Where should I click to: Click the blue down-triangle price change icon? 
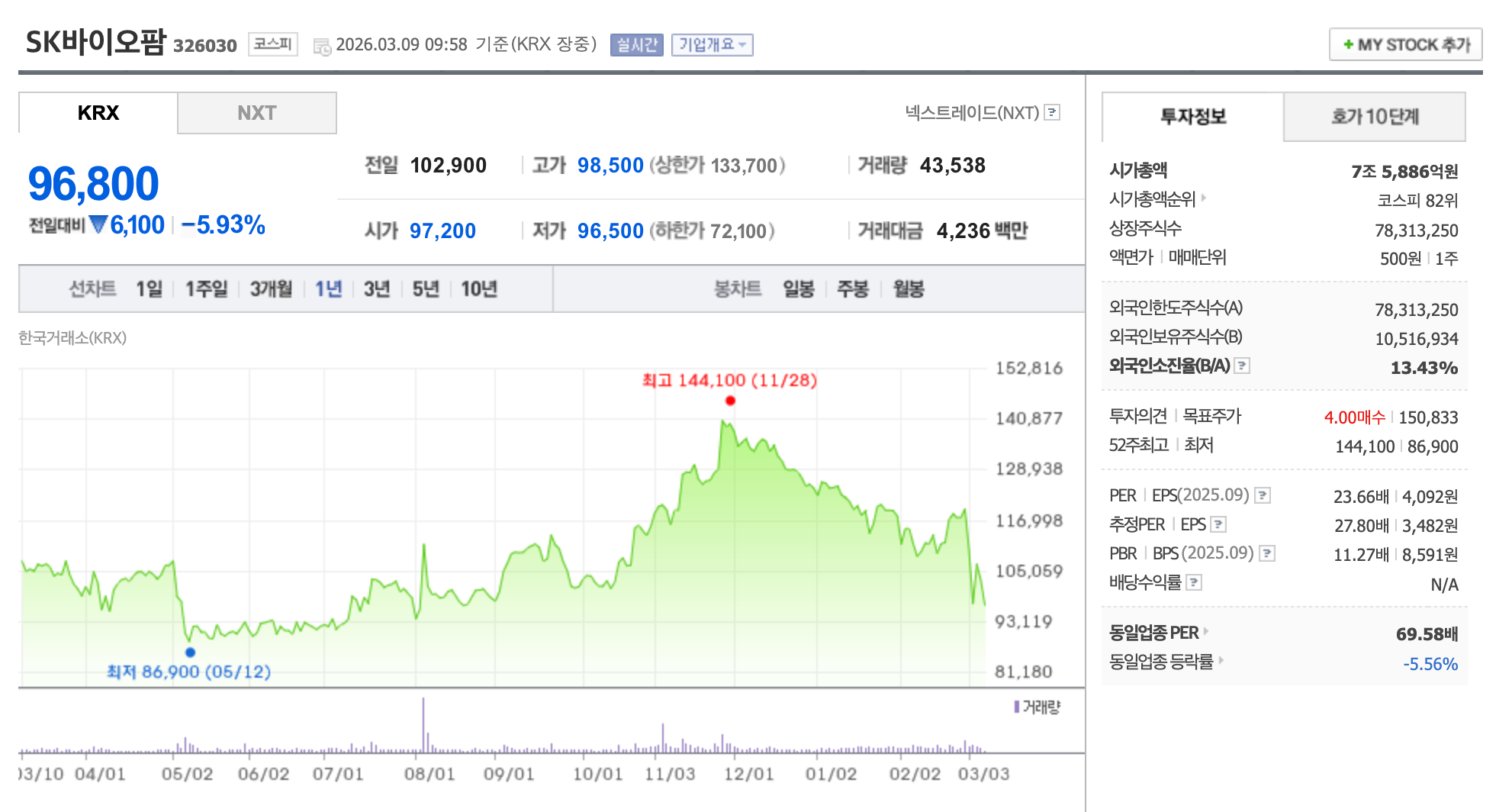point(98,224)
